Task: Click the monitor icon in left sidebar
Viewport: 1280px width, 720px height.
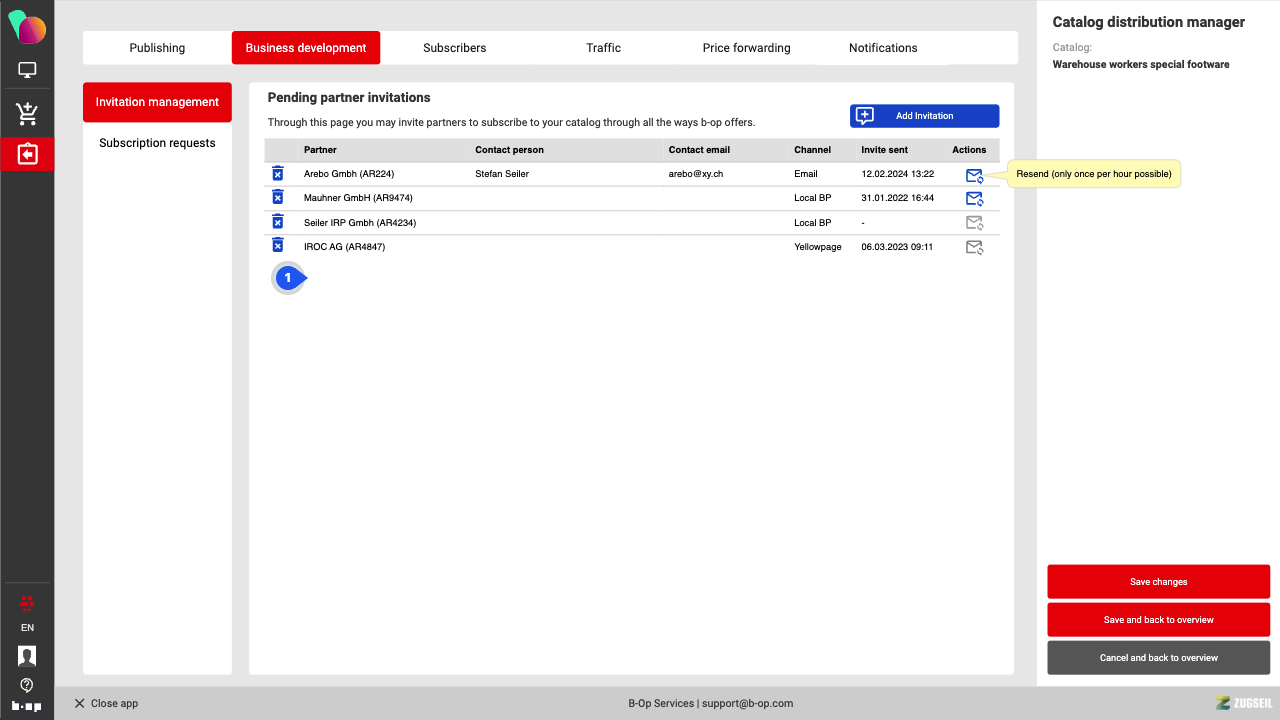Action: (27, 71)
